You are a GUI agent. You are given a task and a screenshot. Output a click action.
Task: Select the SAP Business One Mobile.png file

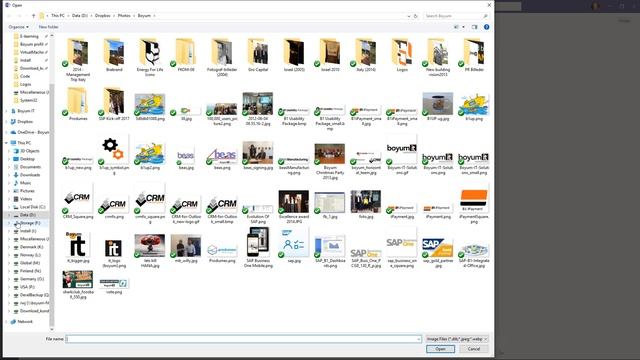258,248
